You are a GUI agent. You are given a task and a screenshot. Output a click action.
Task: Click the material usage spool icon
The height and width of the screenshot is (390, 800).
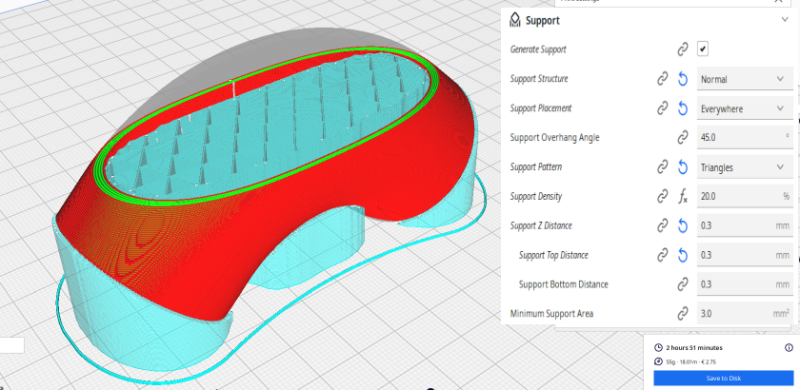[658, 361]
